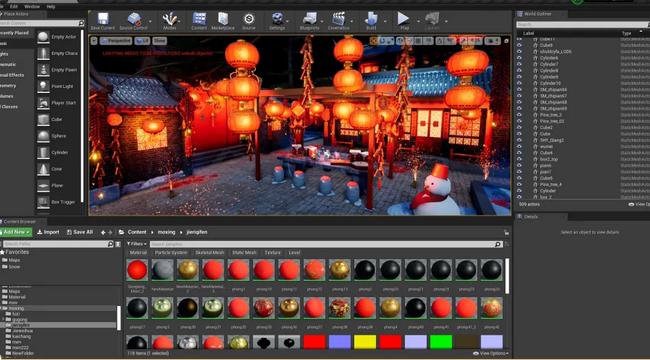Viewport: 650px width, 360px height.
Task: Toggle visibility eye for Pine_tree_4
Action: coord(519,185)
